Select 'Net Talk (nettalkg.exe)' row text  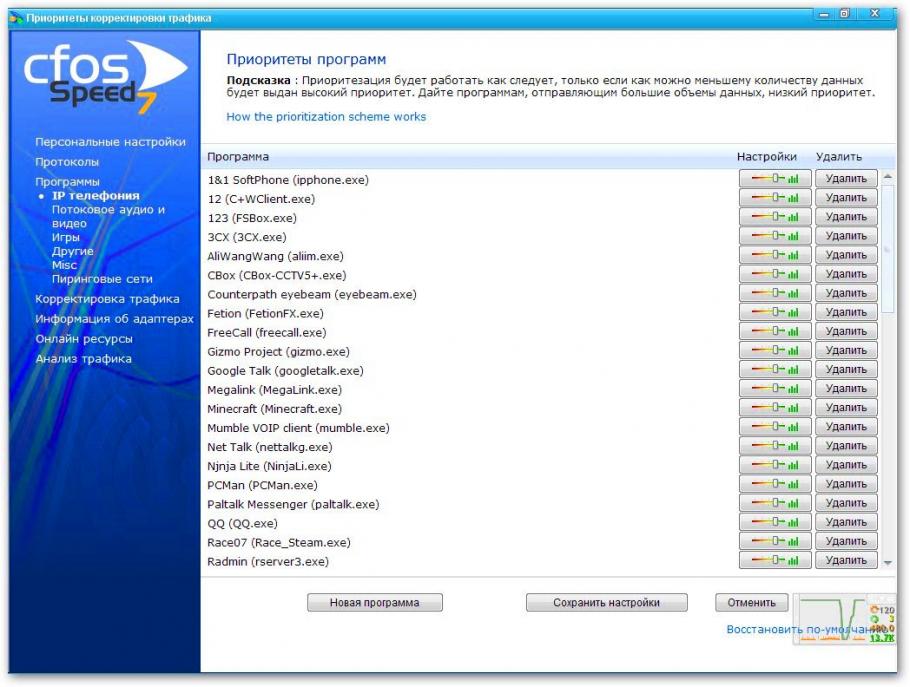pos(270,447)
